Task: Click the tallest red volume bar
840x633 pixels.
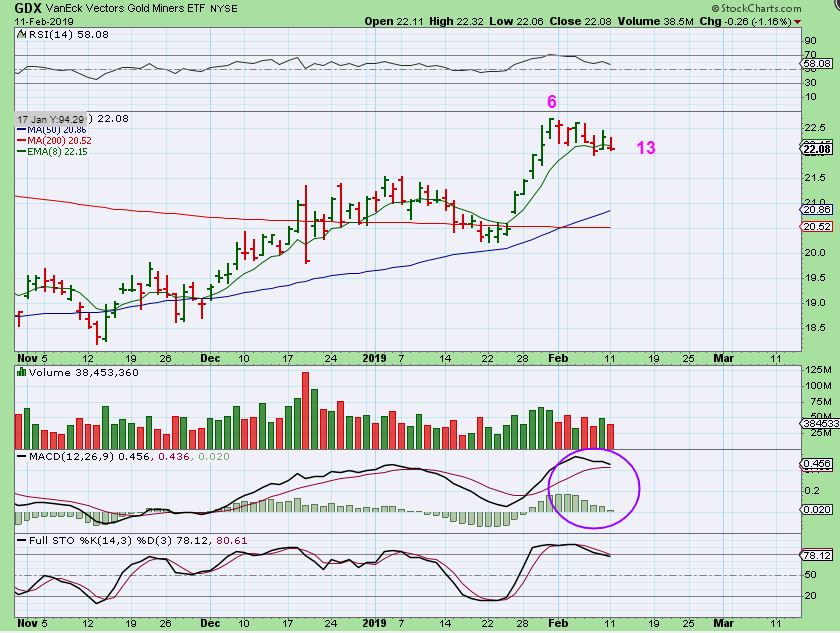Action: pos(306,410)
